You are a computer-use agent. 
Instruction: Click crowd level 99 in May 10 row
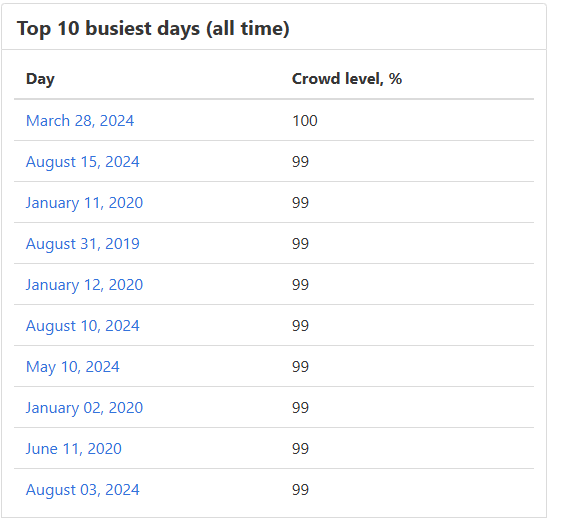pos(301,366)
